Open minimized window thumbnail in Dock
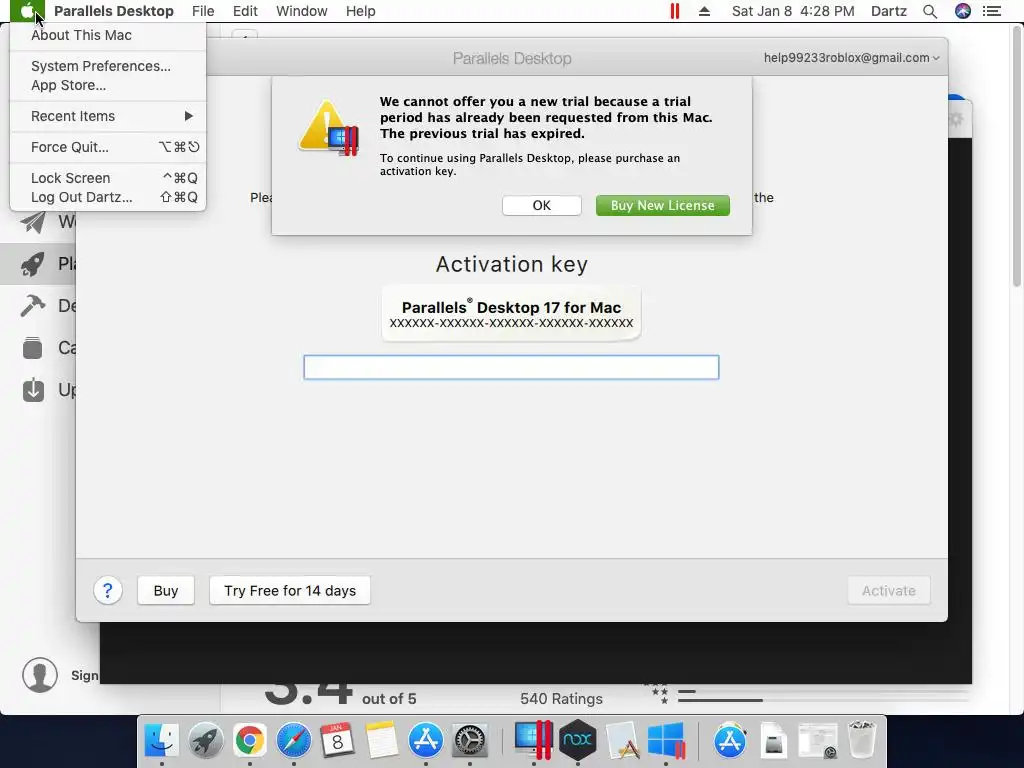 818,741
